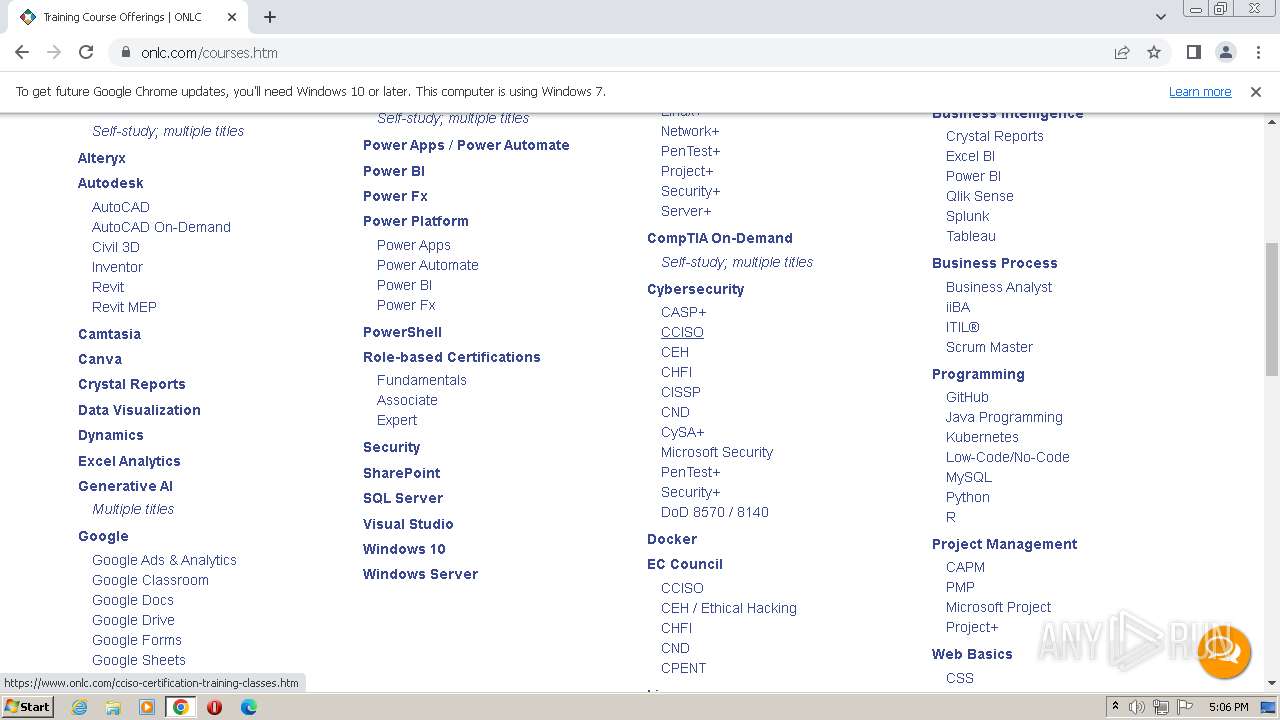Dismiss the Chrome update notification bar

point(1256,91)
